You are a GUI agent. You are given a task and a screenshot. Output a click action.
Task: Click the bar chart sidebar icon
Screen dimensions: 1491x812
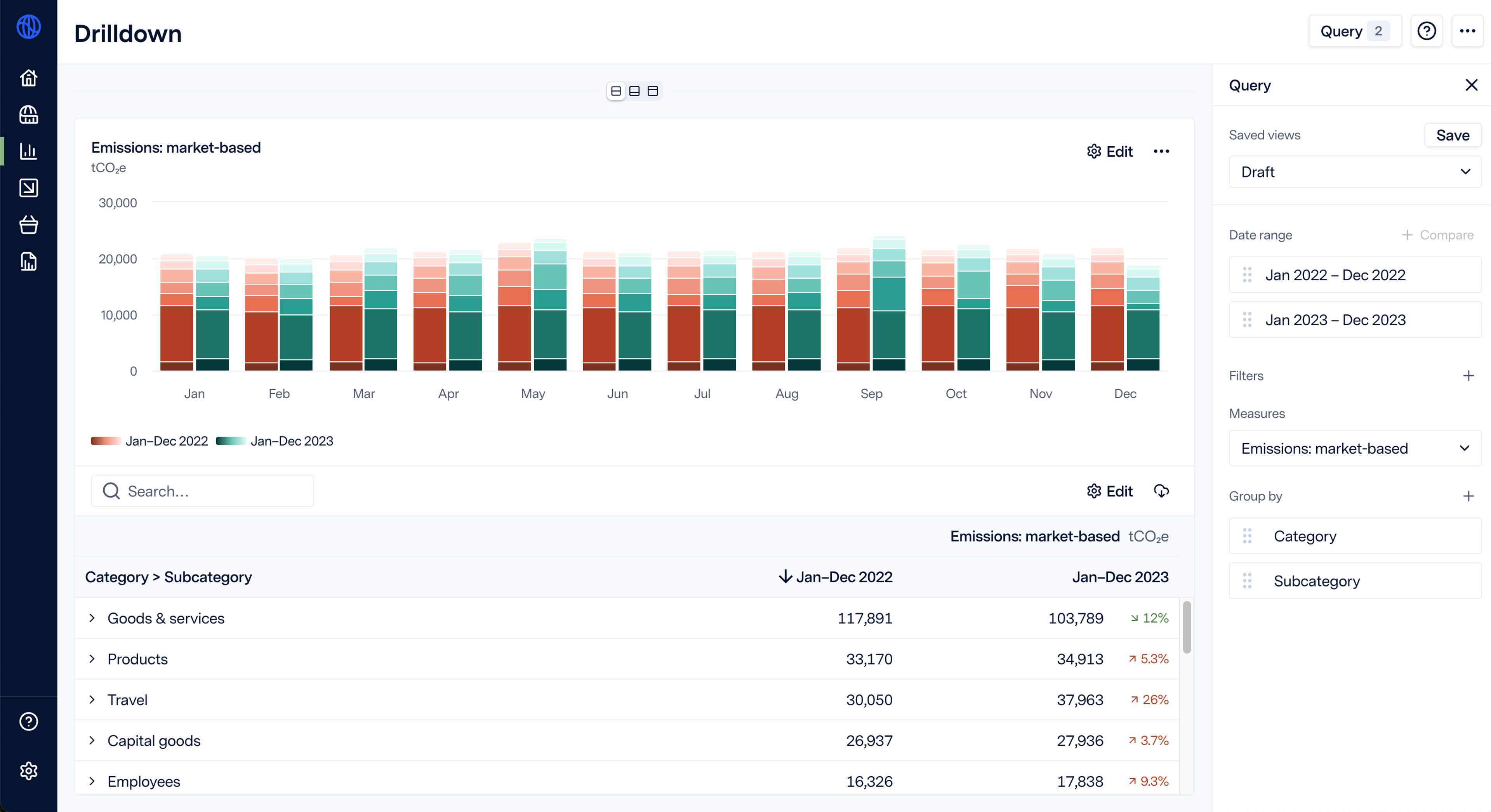[28, 151]
